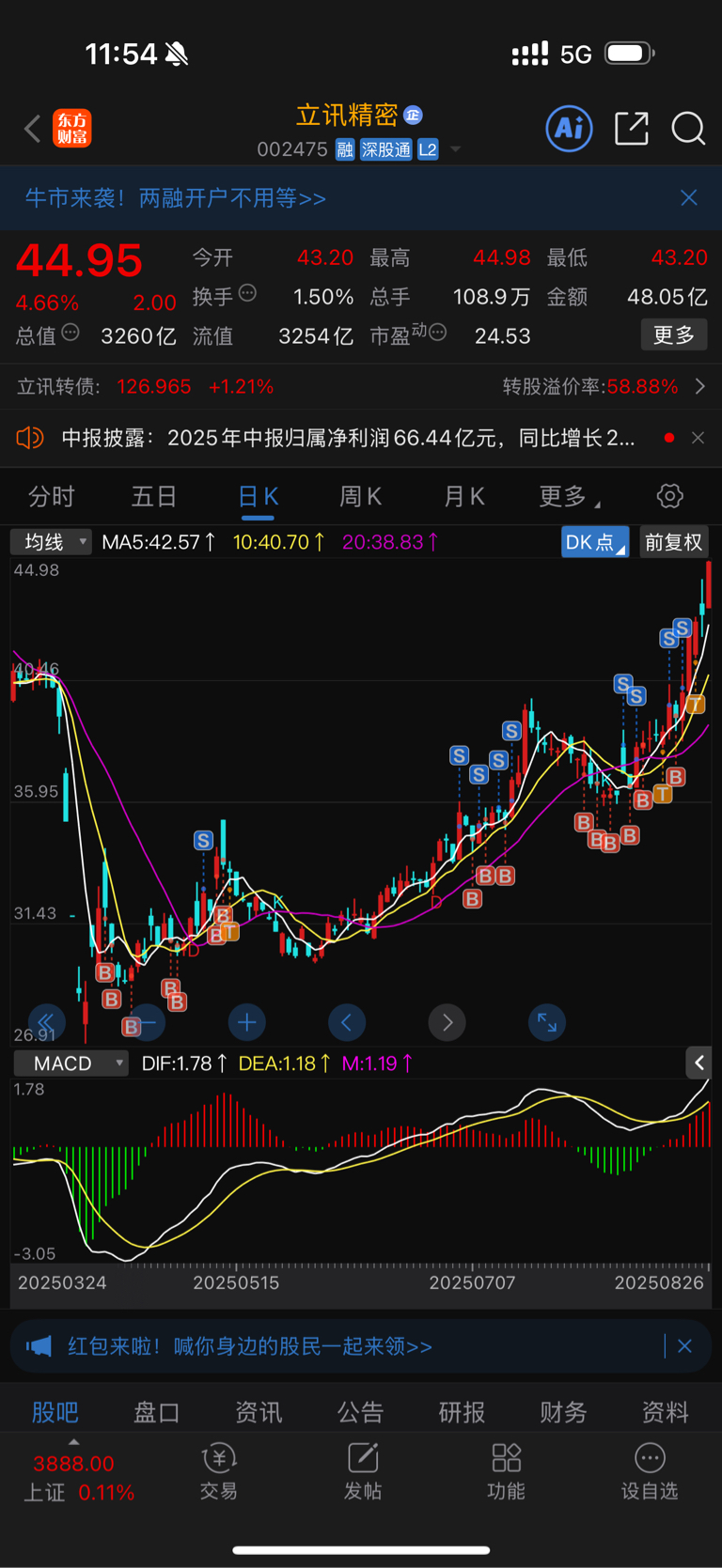The image size is (722, 1568).
Task: Collapse the MACD side panel arrow
Action: (698, 1063)
